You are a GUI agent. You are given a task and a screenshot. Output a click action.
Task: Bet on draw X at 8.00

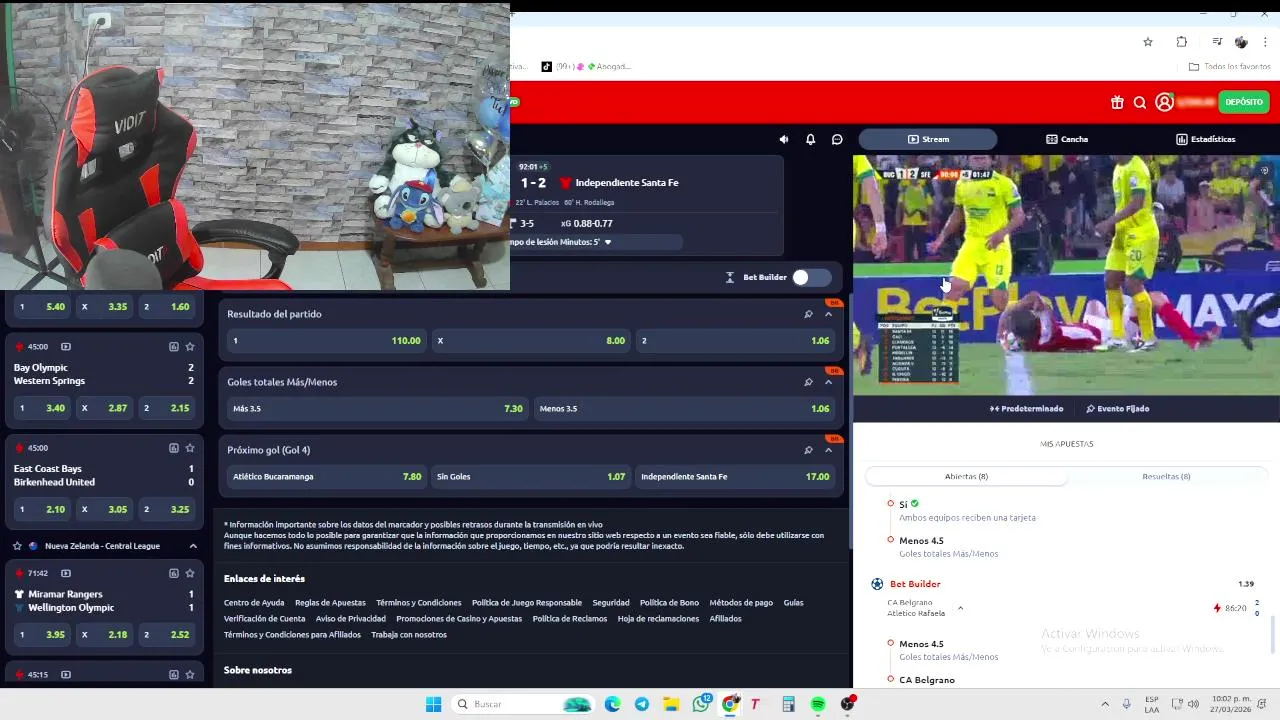530,341
